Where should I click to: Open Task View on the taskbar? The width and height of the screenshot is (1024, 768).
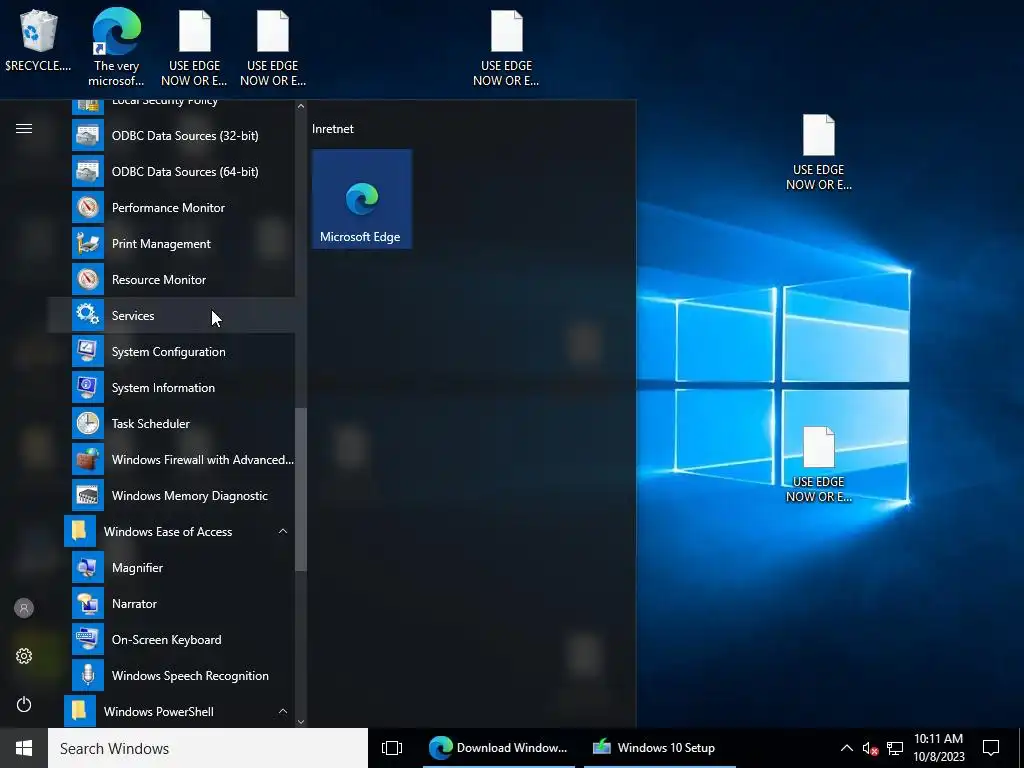[x=392, y=748]
